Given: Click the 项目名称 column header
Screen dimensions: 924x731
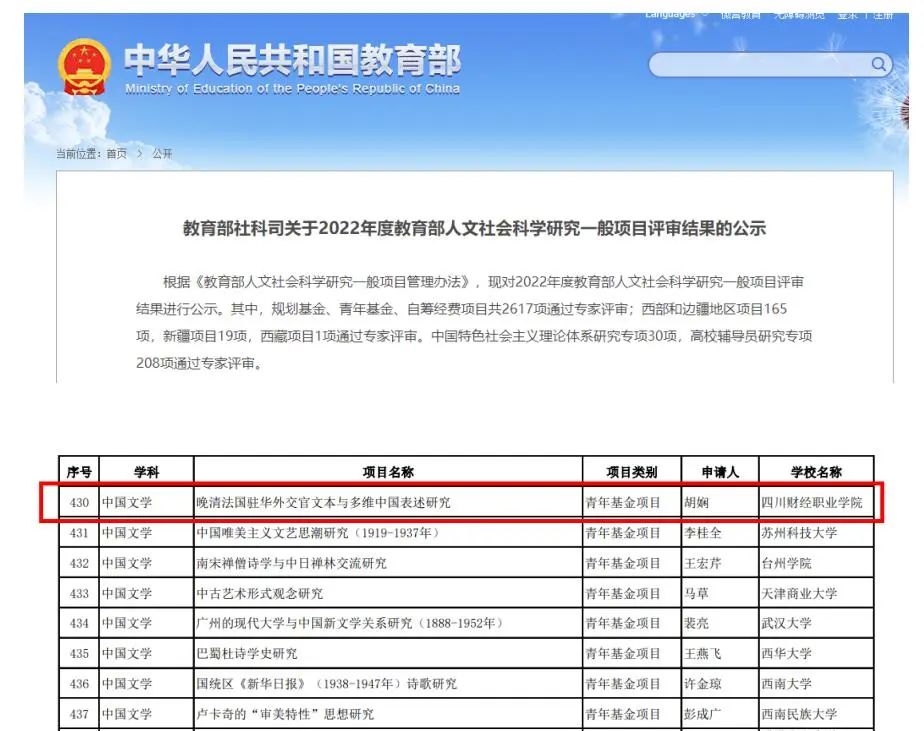Looking at the screenshot, I should pos(388,472).
